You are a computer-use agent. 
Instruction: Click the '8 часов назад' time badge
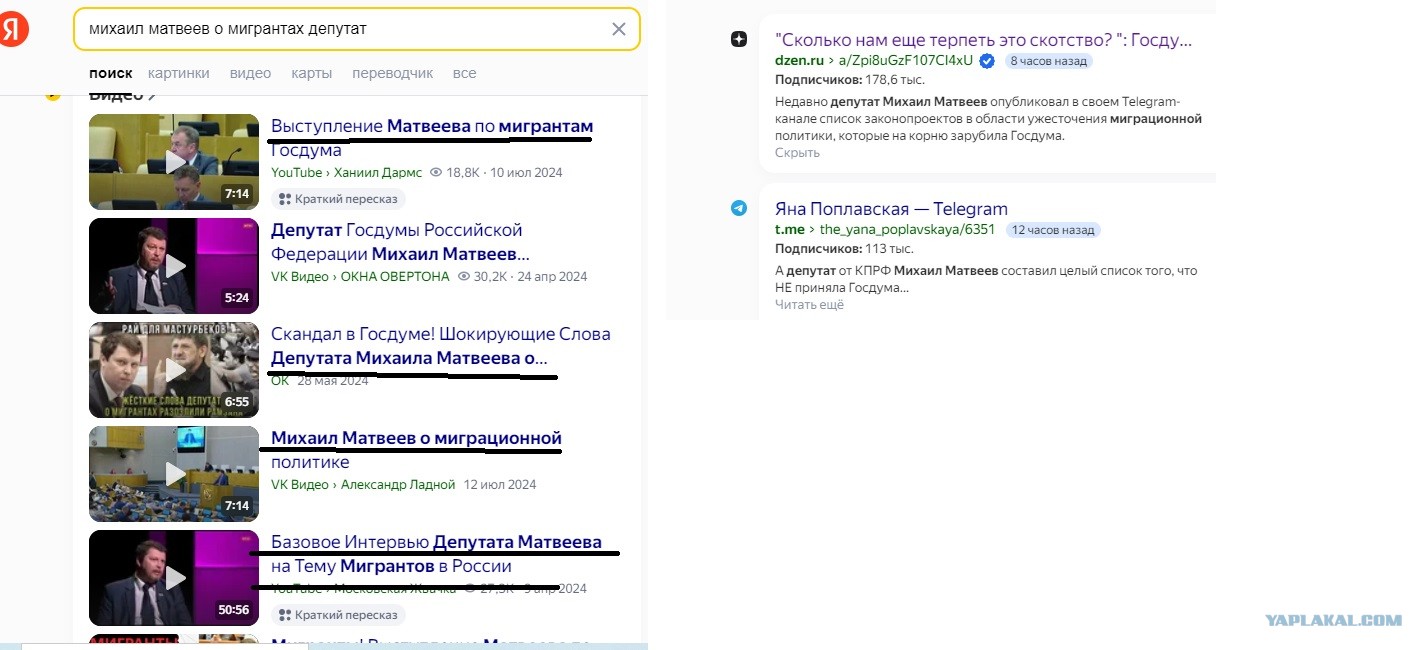point(1048,61)
